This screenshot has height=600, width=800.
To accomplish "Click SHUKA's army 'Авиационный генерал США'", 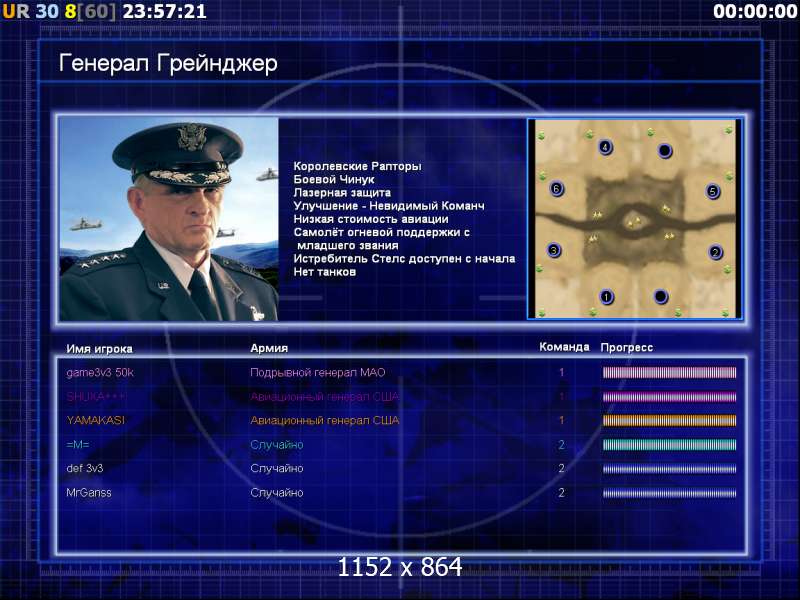I will click(x=324, y=396).
